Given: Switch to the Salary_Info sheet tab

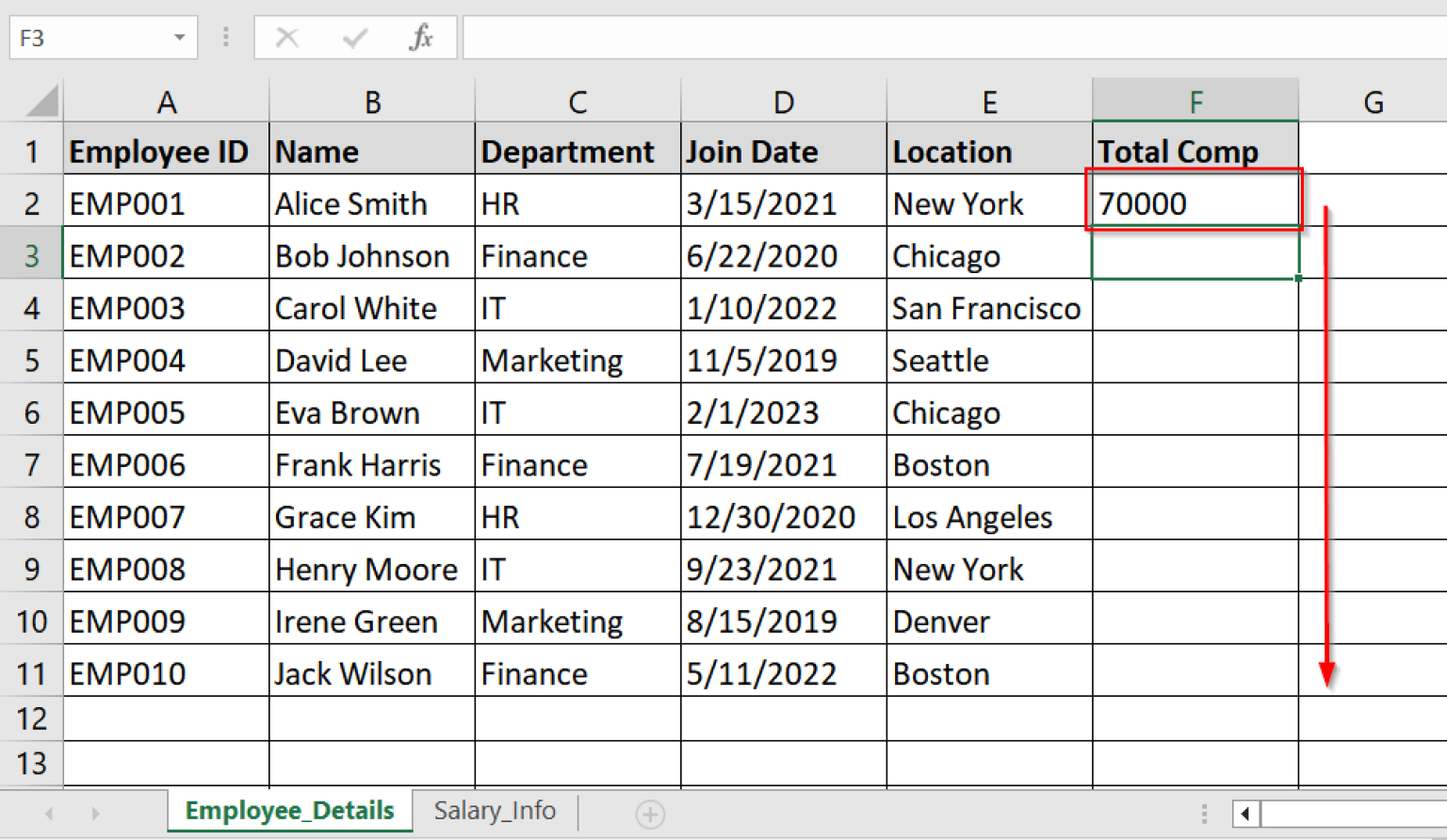Looking at the screenshot, I should click(495, 811).
